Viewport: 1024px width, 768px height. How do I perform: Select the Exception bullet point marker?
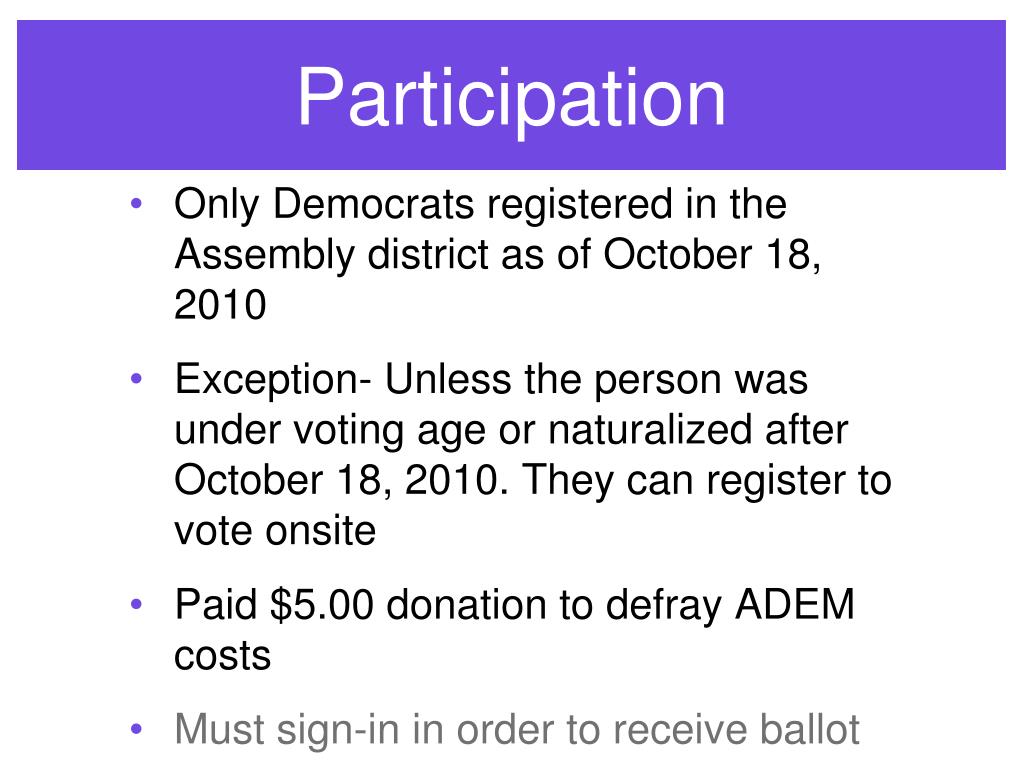point(136,378)
